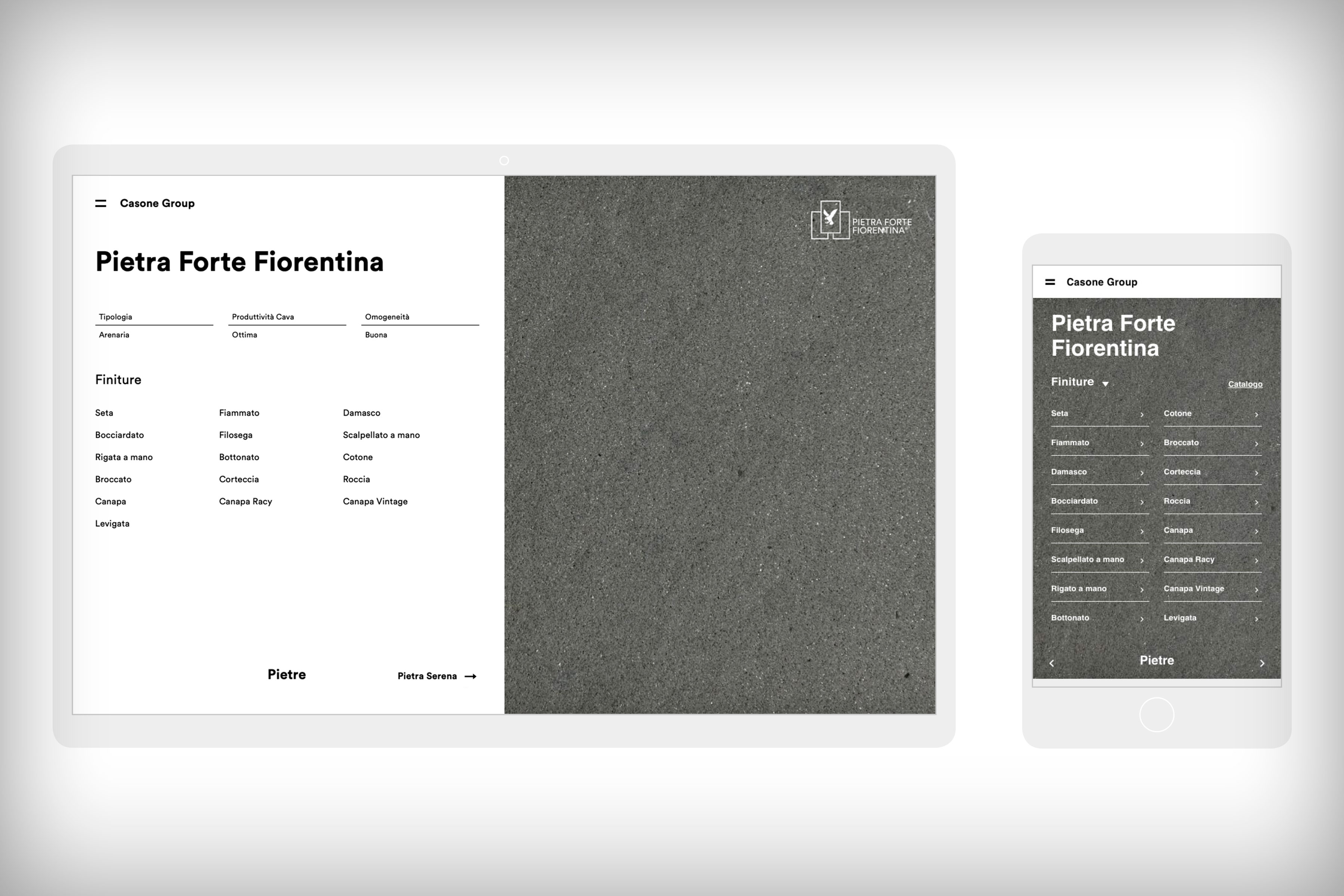Click the chevron on mobile Scalpellato a mano row
The image size is (1344, 896).
pos(1142,561)
